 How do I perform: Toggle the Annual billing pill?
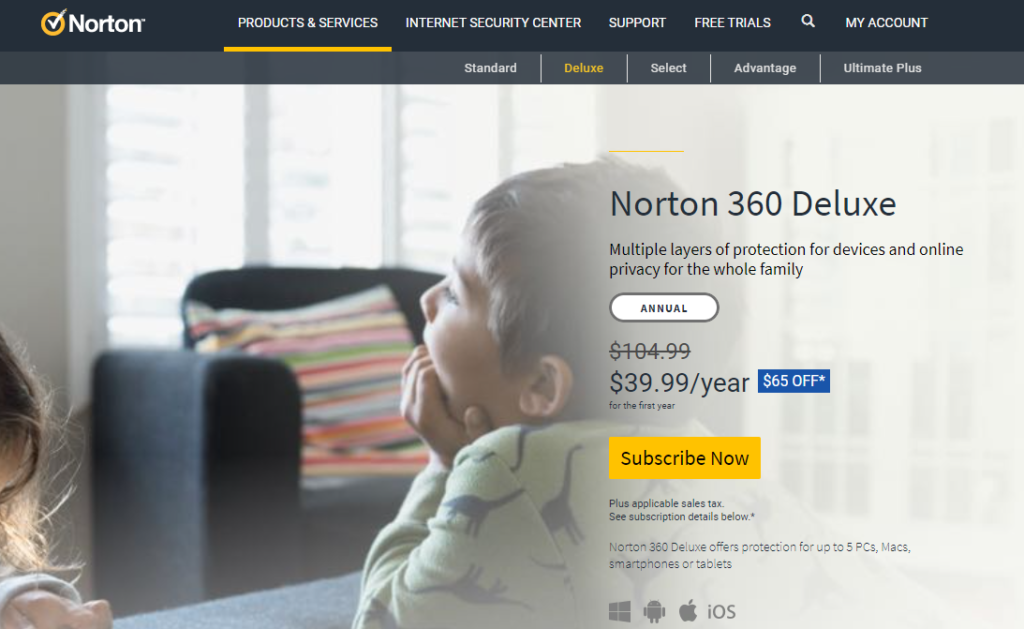pos(664,308)
